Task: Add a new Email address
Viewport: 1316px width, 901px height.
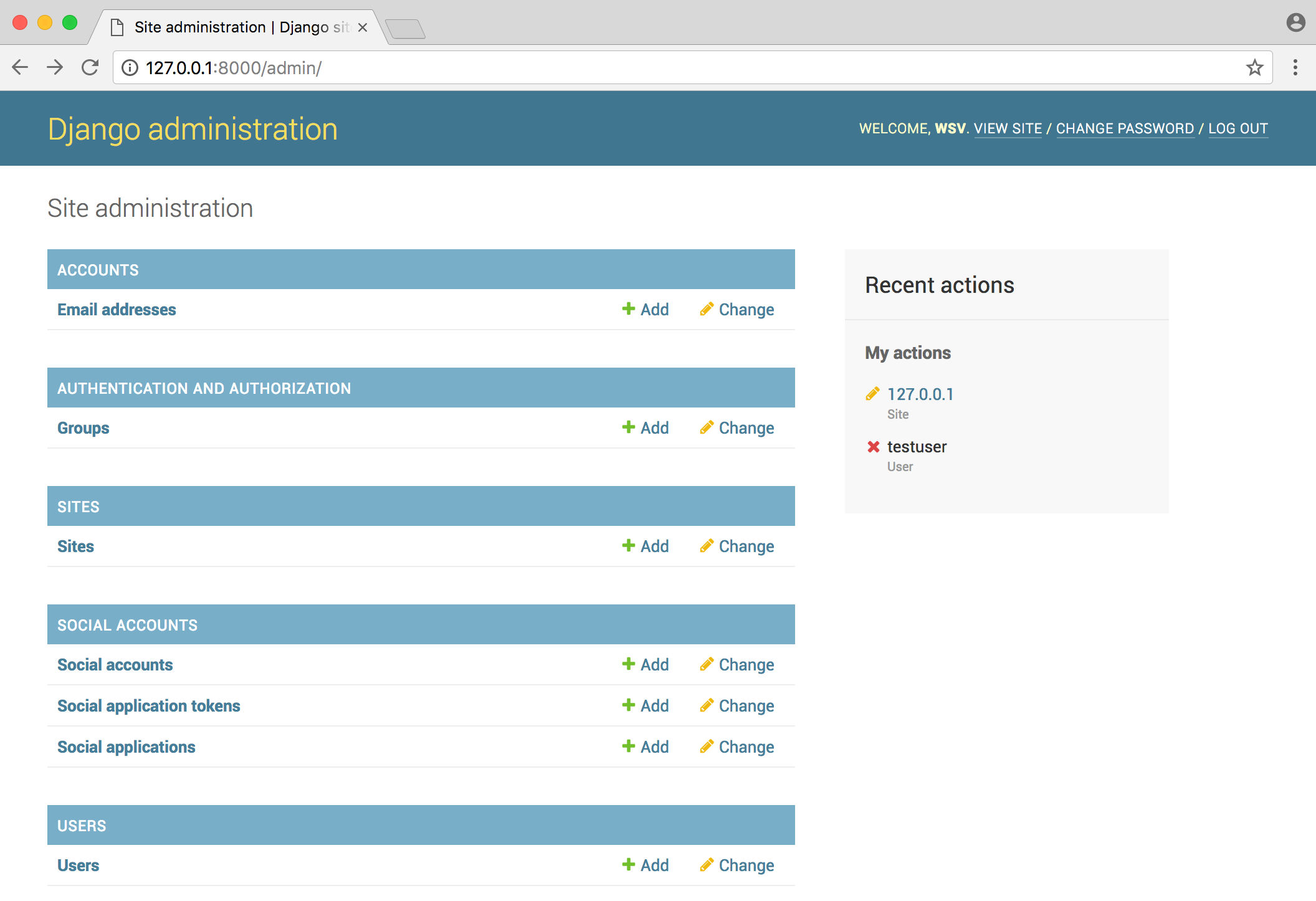Action: click(x=646, y=310)
